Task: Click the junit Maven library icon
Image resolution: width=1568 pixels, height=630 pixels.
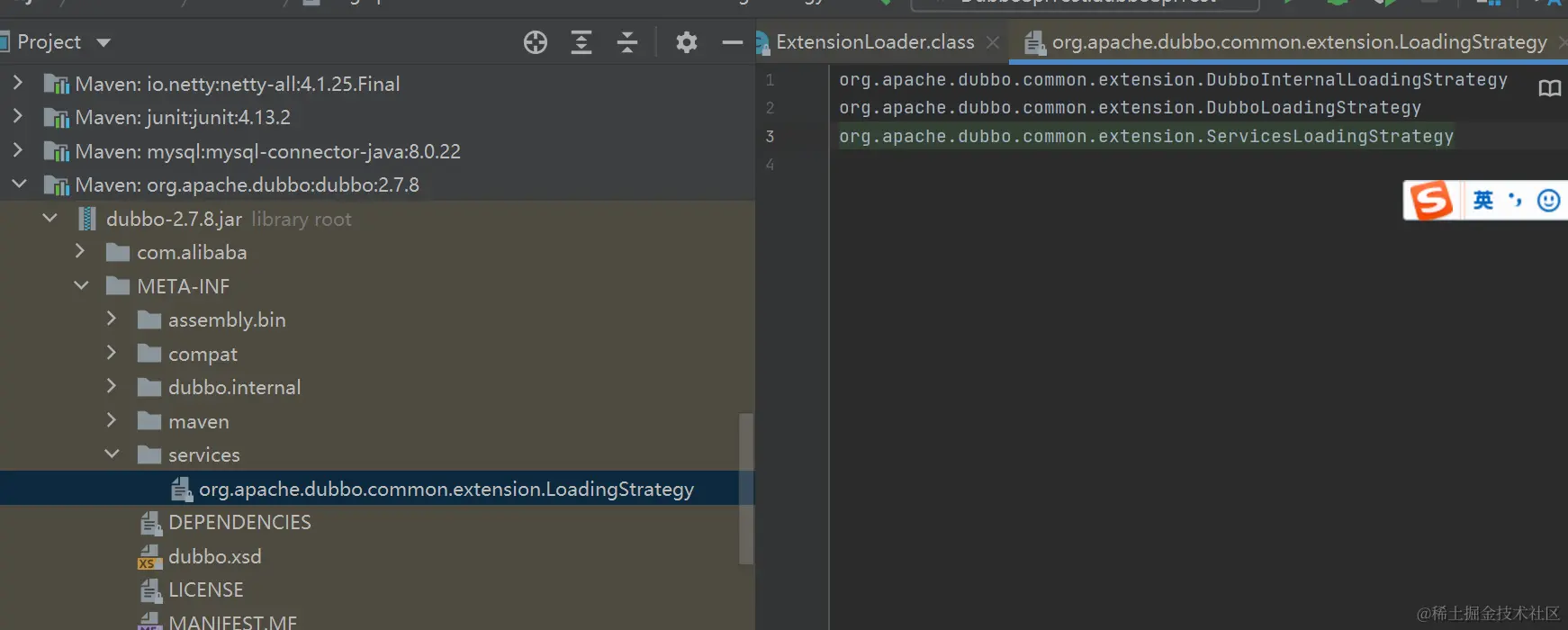Action: coord(57,117)
